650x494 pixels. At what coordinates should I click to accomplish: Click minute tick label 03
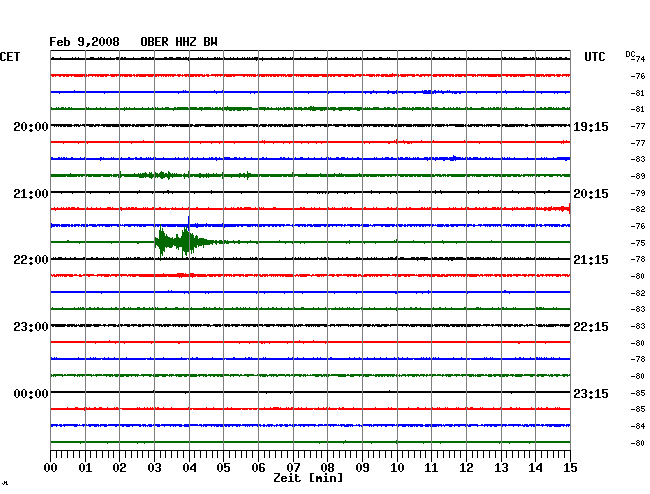click(154, 467)
